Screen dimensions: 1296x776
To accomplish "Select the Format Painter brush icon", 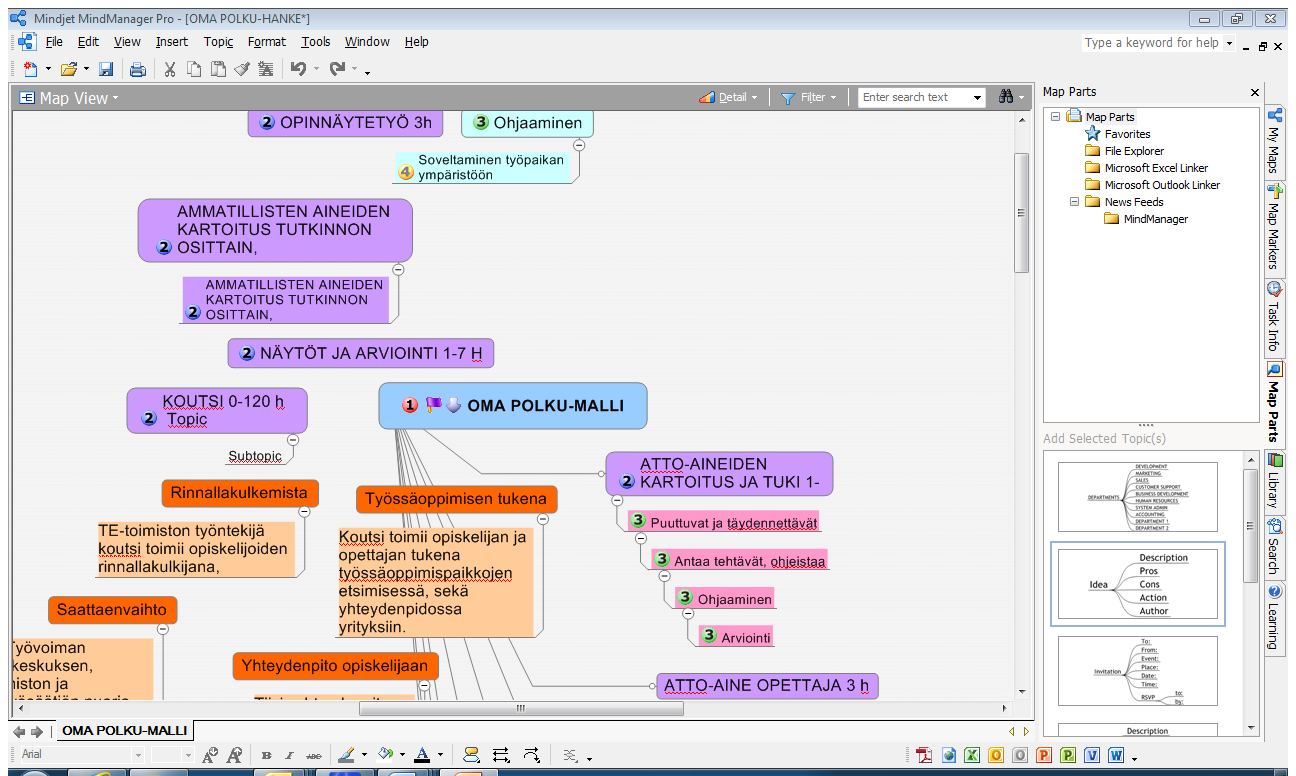I will coord(242,69).
